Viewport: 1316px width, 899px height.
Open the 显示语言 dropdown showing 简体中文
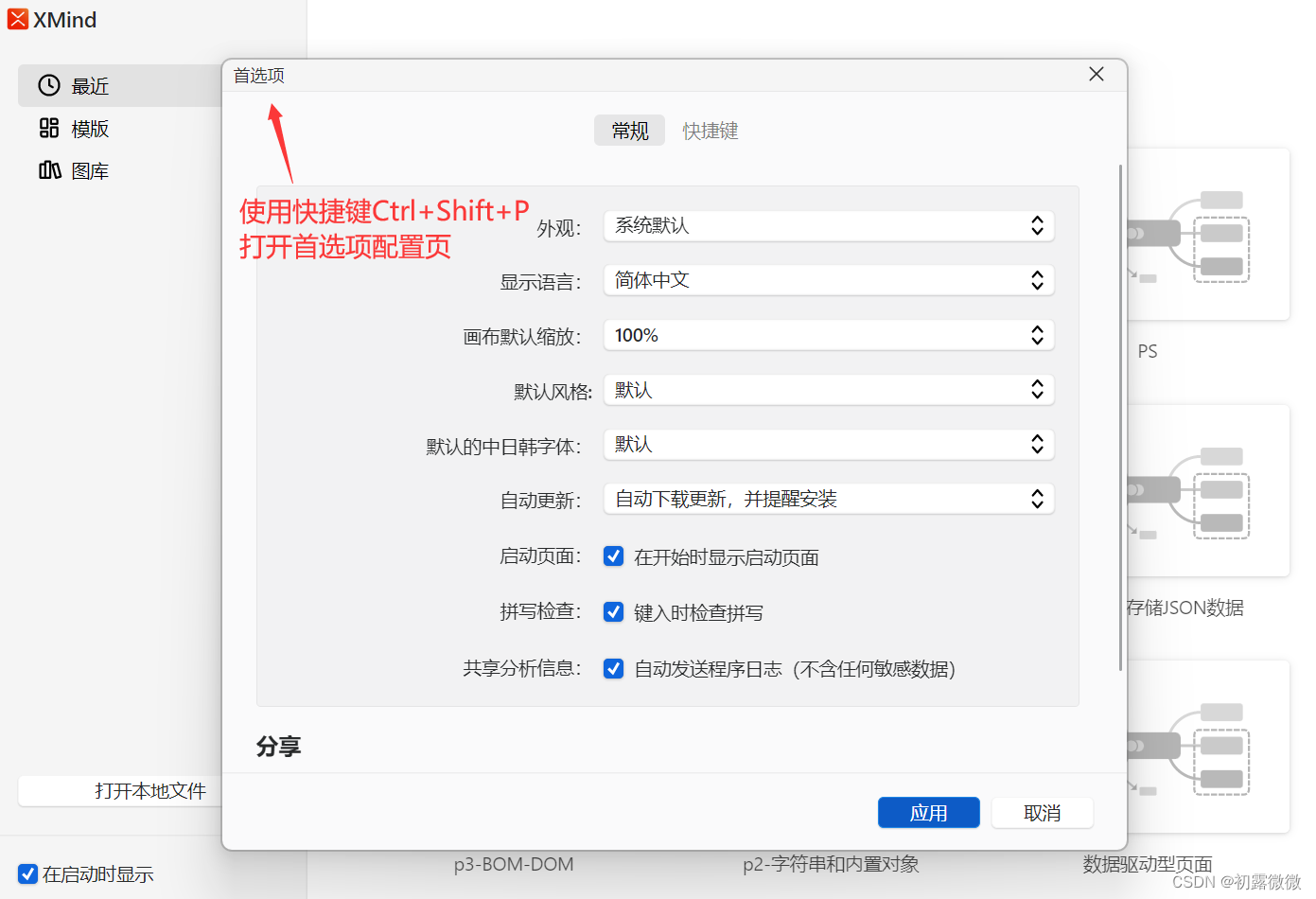(829, 280)
